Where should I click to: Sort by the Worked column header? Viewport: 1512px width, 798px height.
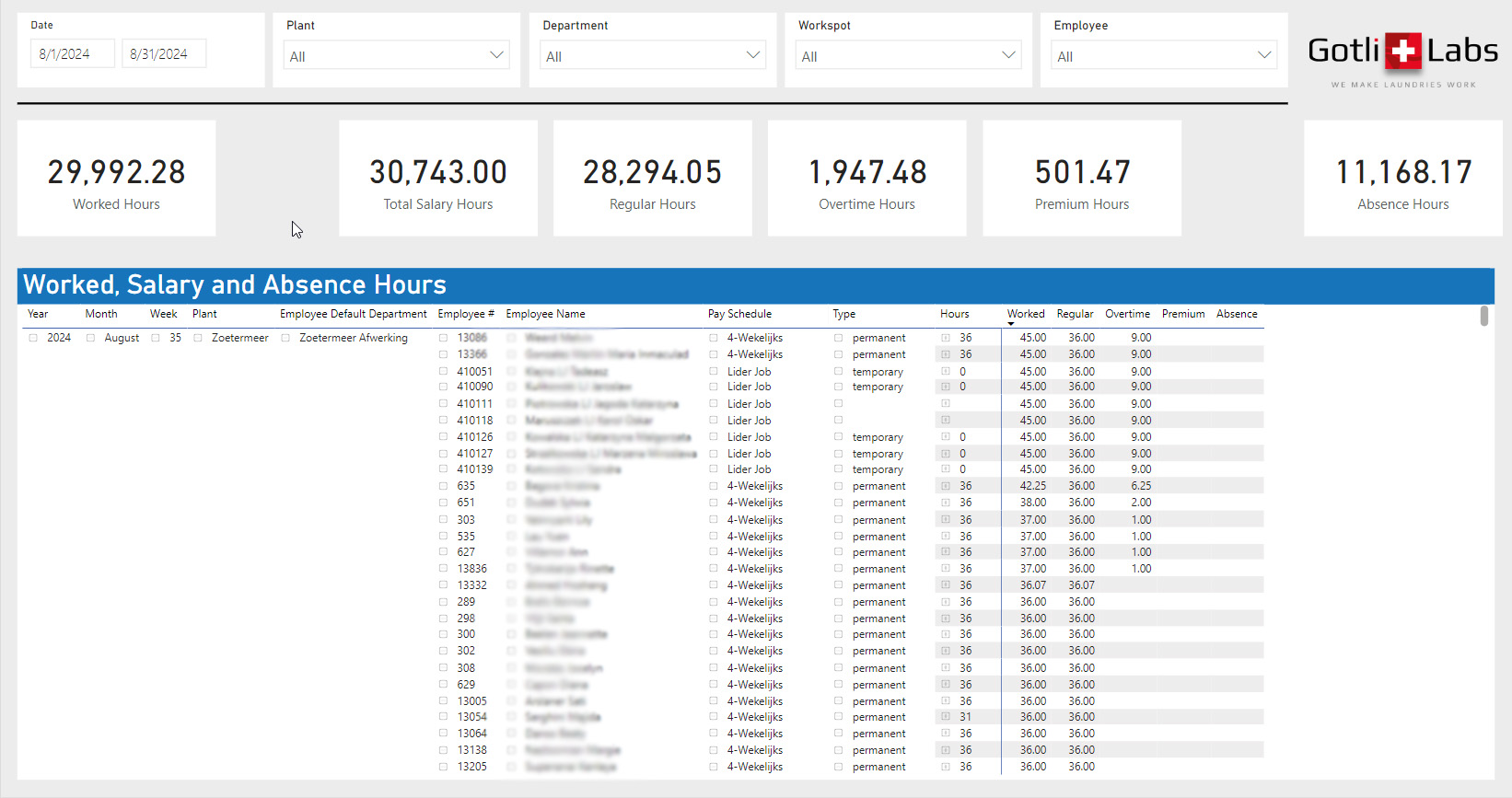pyautogui.click(x=1025, y=314)
